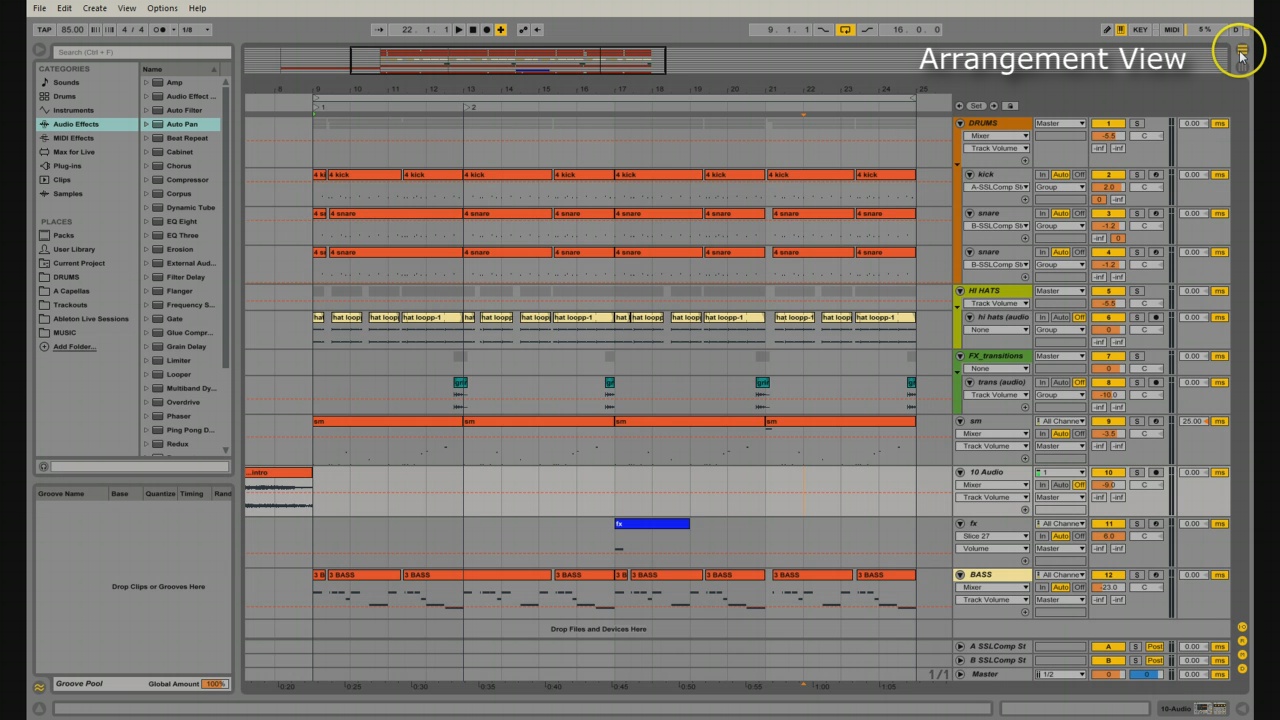Open the Options menu
Screen dimensions: 1280x720
(x=162, y=8)
